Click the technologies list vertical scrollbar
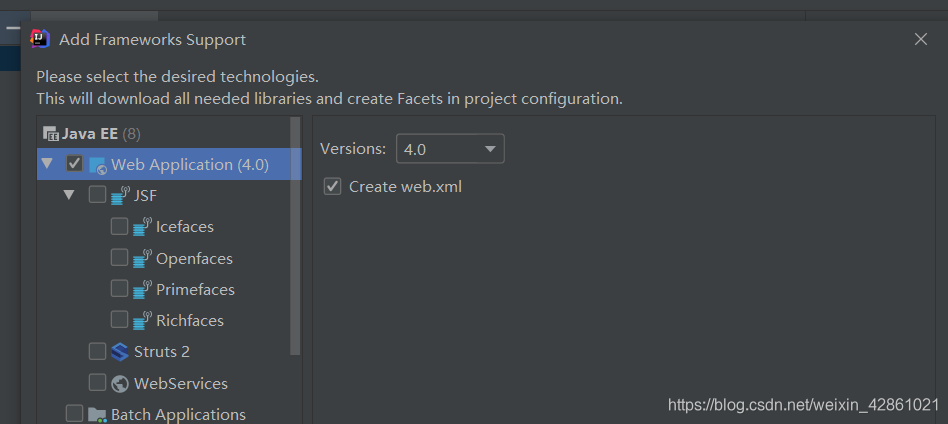 click(296, 236)
